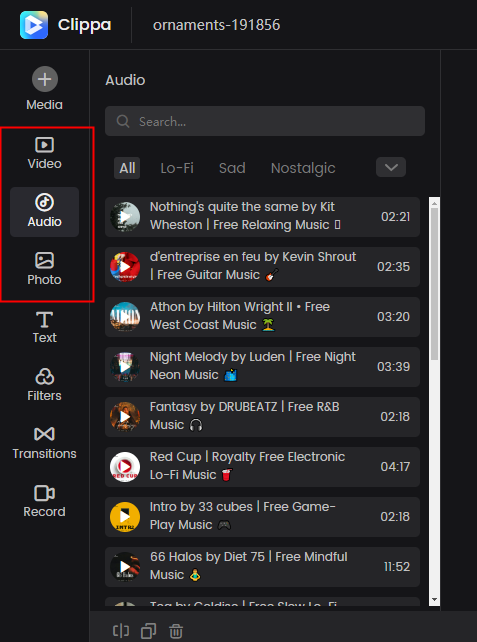Open the Transitions panel
477x642 pixels.
click(x=45, y=444)
